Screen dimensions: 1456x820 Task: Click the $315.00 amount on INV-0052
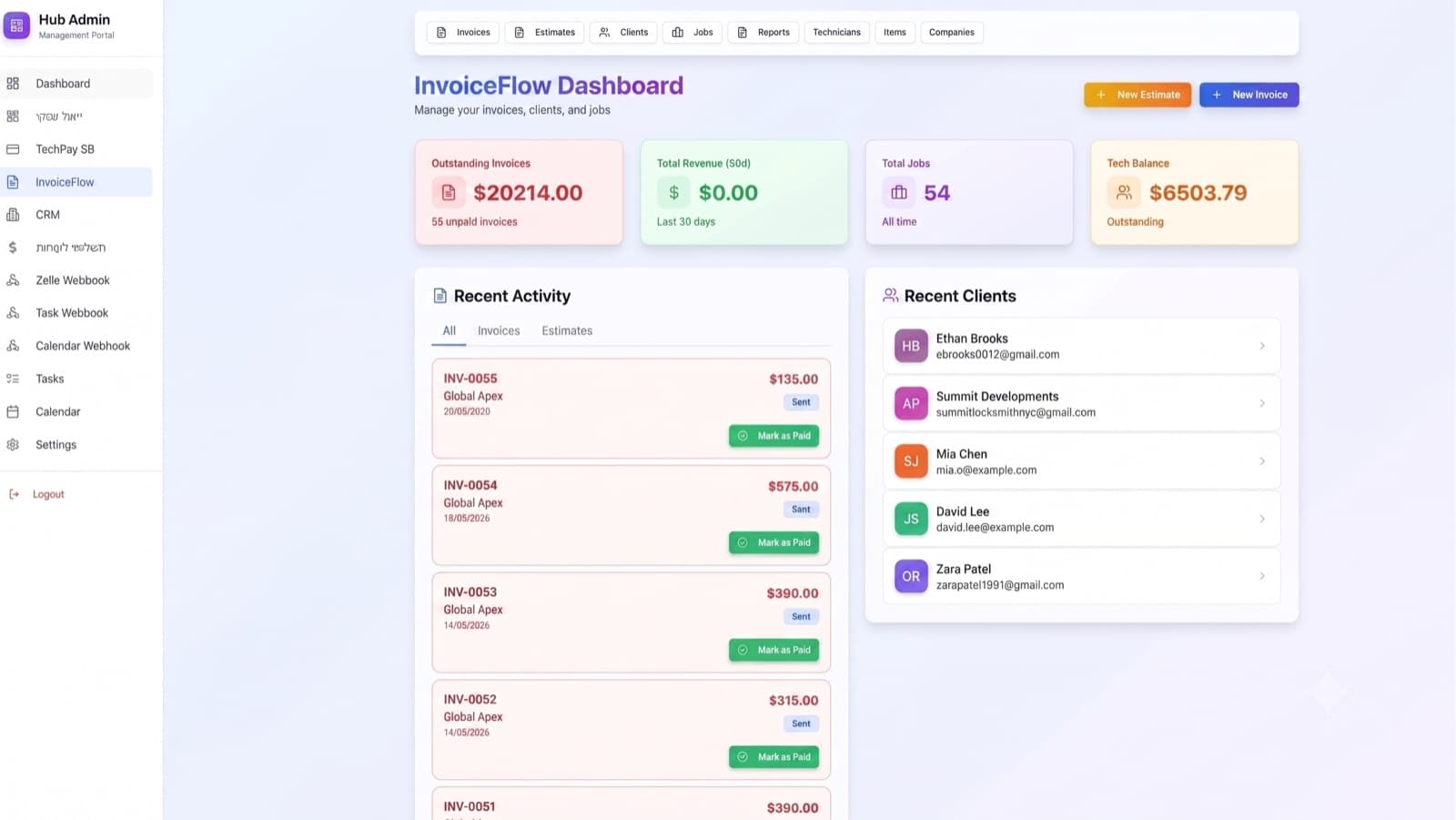pyautogui.click(x=794, y=701)
